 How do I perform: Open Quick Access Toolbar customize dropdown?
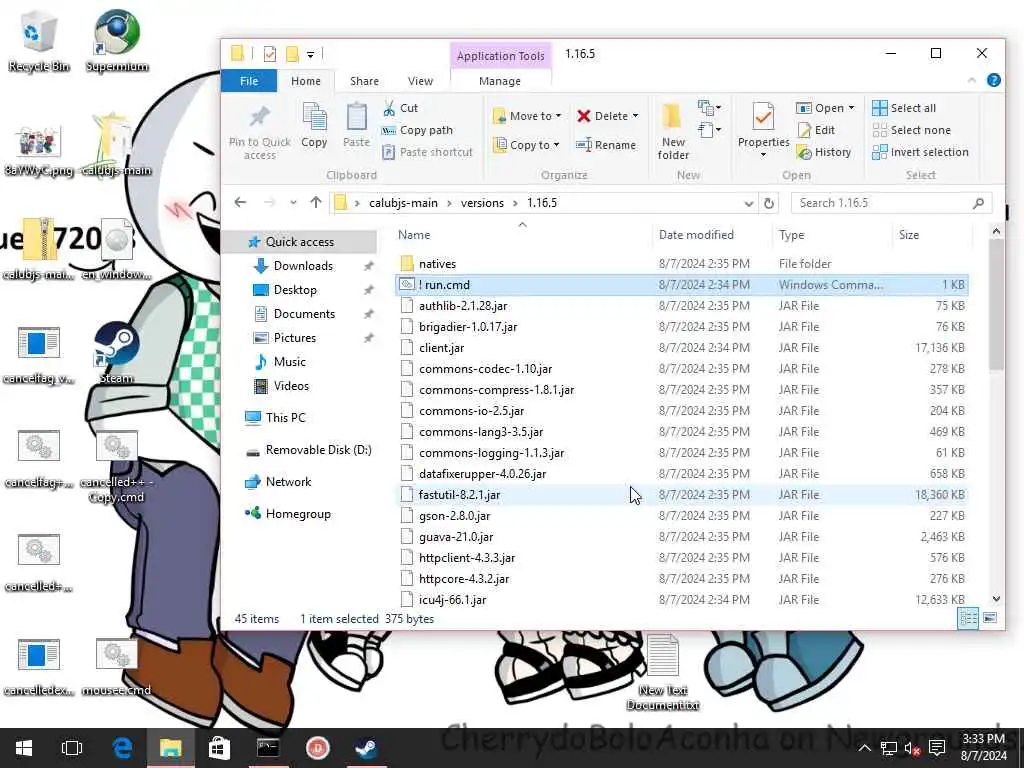coord(311,54)
